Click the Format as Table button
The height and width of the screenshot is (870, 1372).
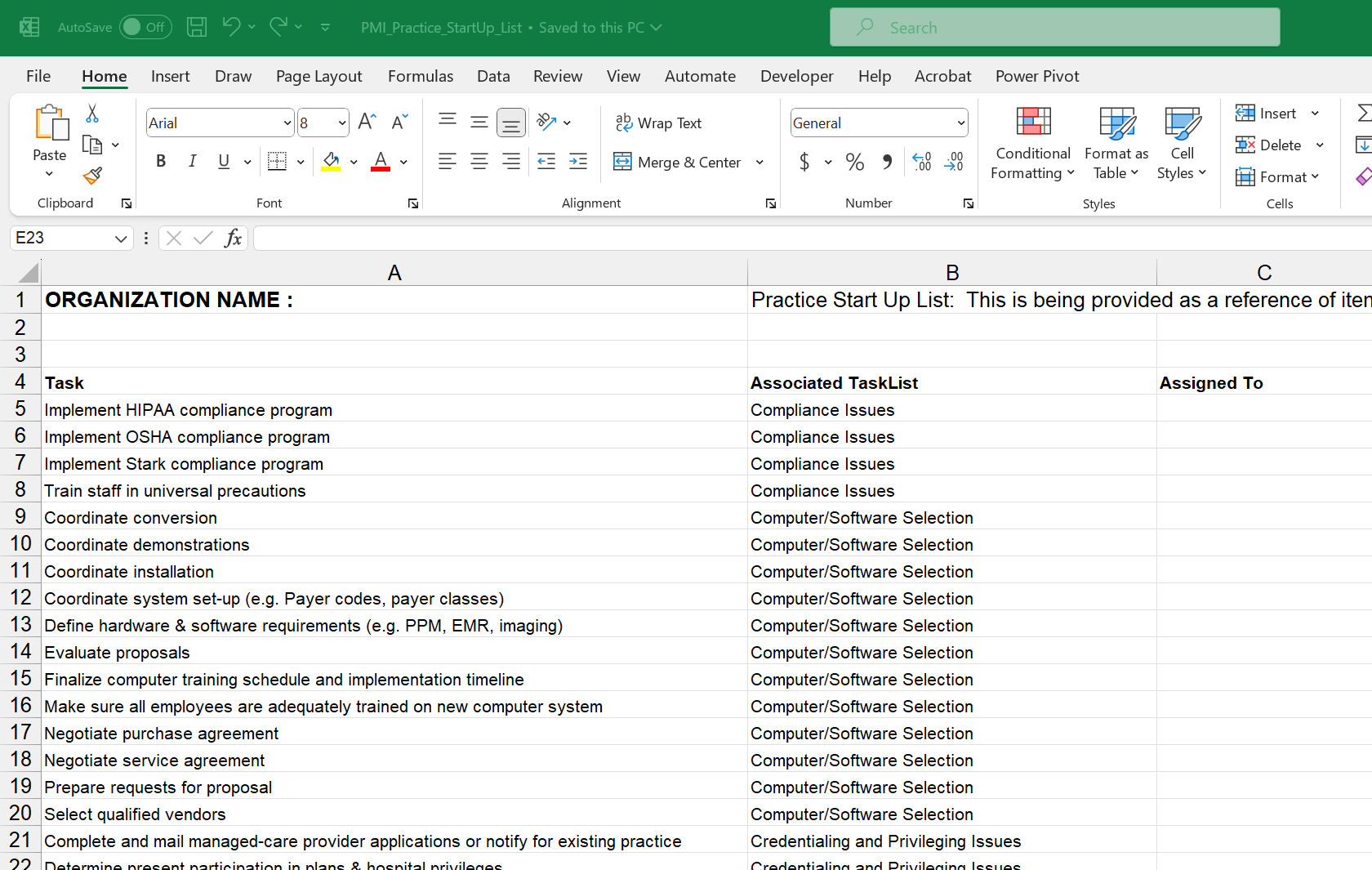[1116, 144]
